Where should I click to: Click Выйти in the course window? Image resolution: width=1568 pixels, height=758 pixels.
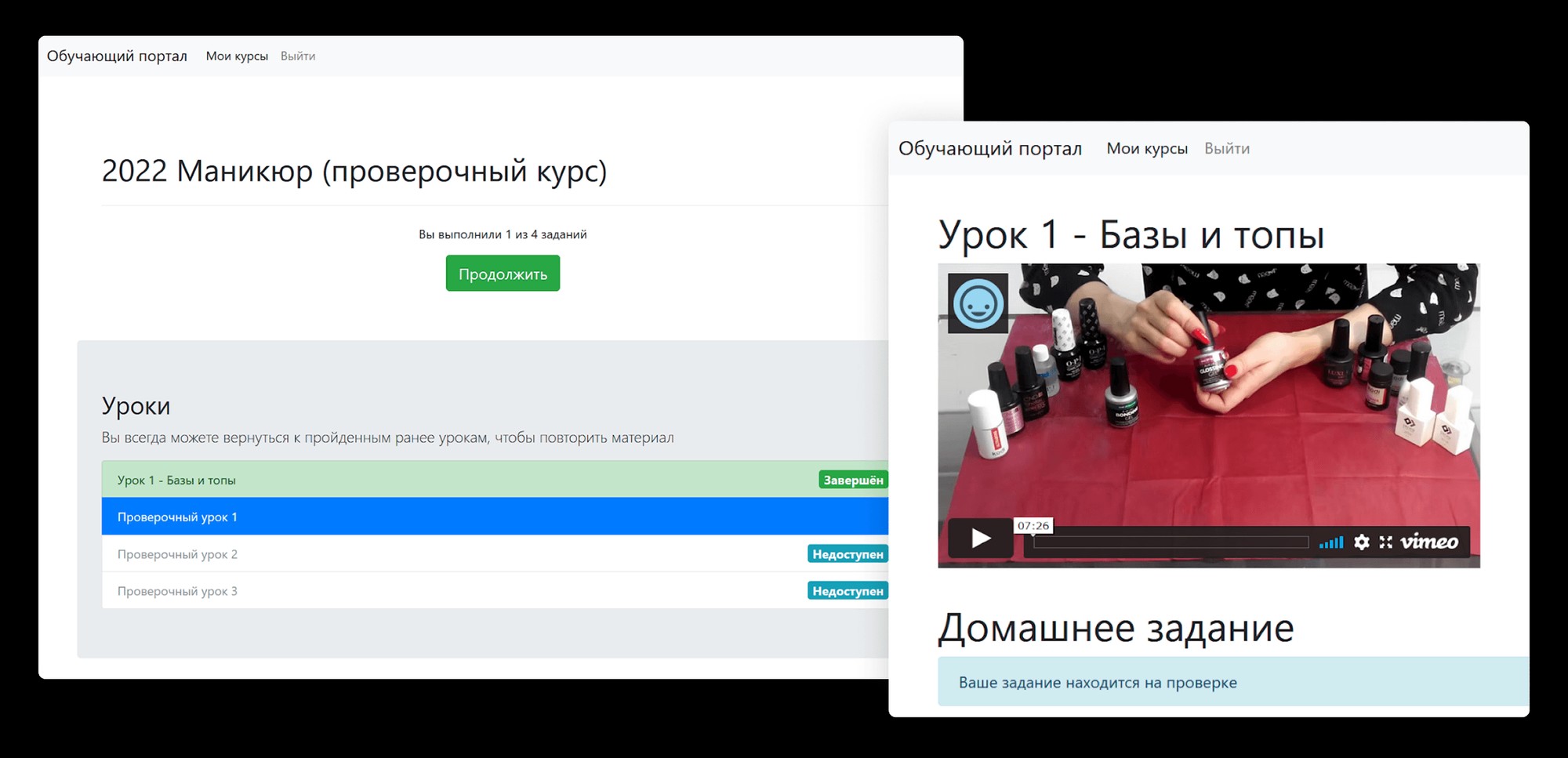[x=298, y=56]
